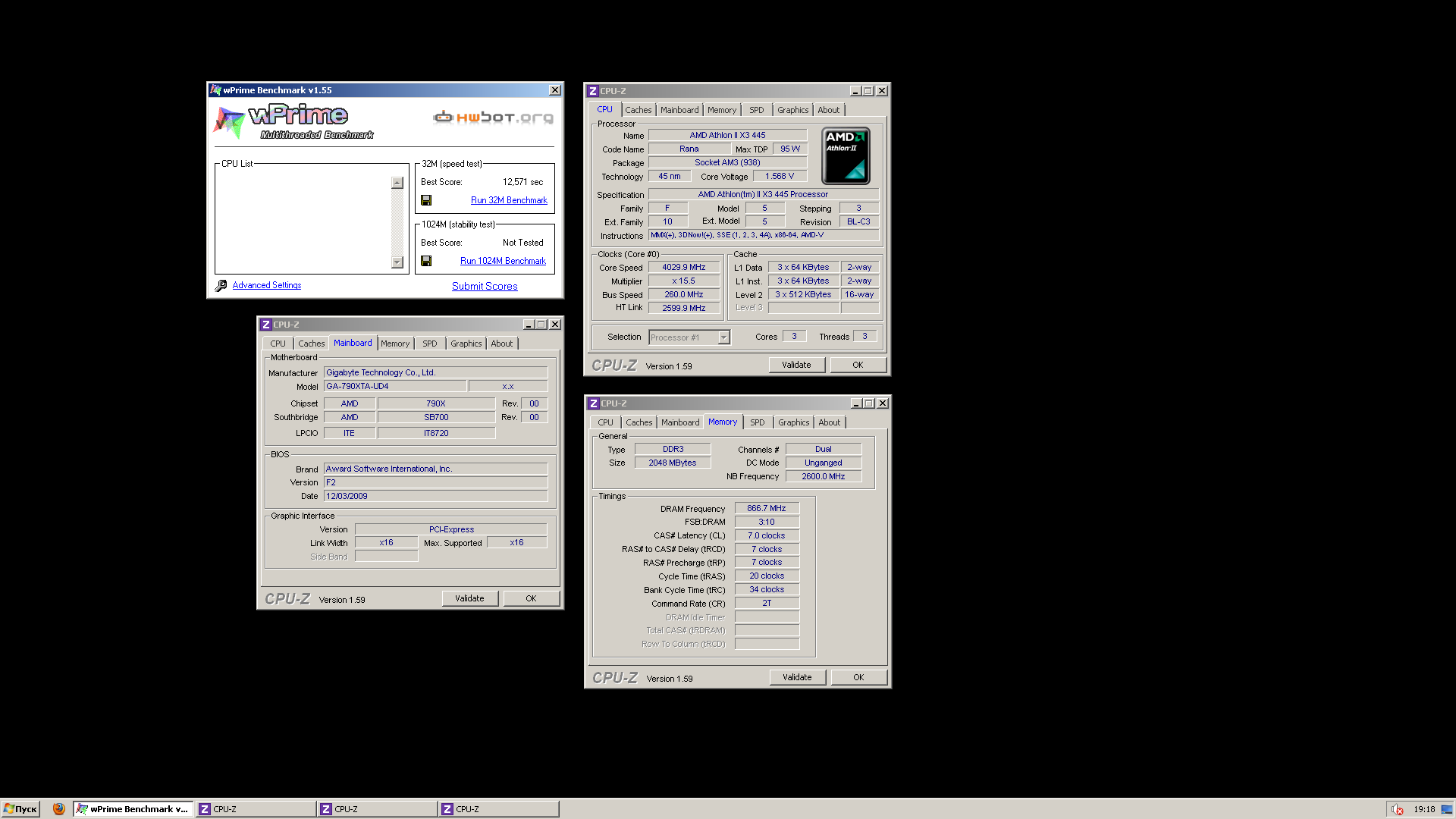Switch to Graphics tab in the Mainboard window
The height and width of the screenshot is (819, 1456).
tap(466, 344)
